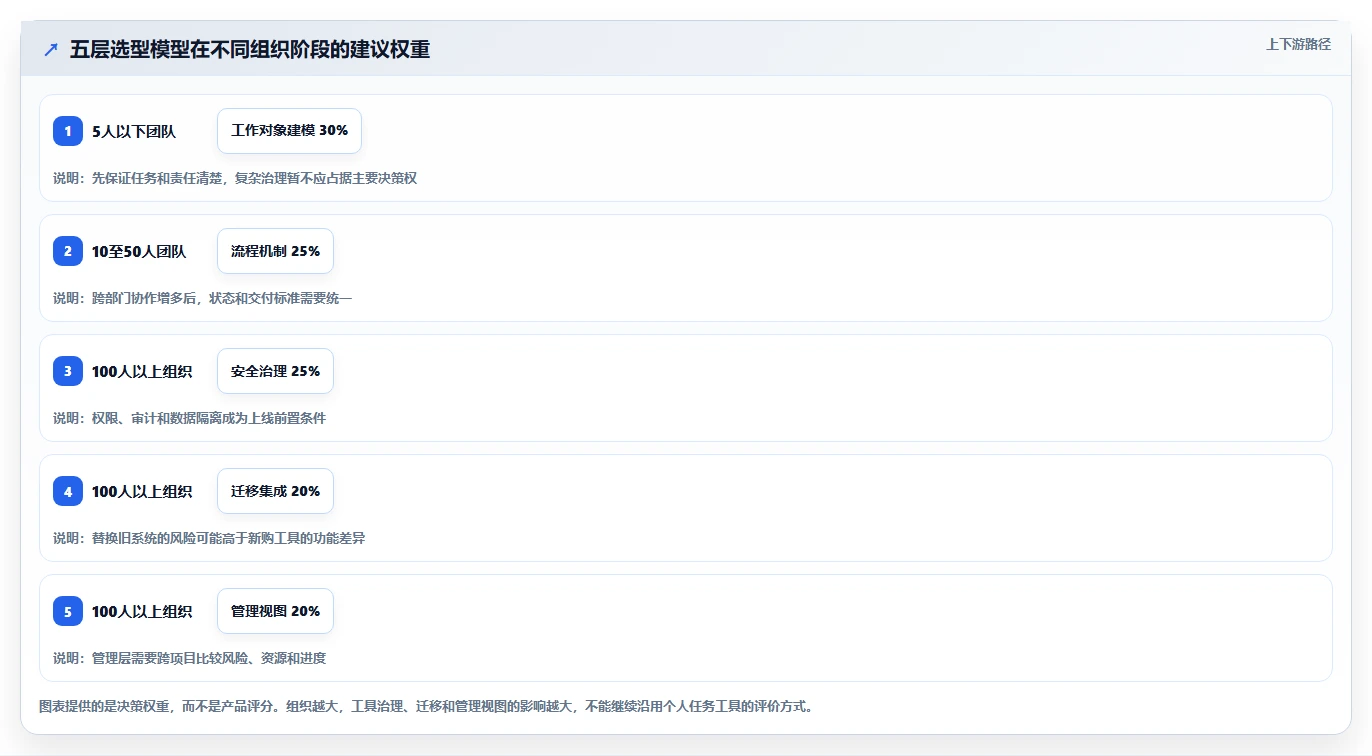Viewport: 1372px width, 756px height.
Task: Click the arrow icon beside the title
Action: point(51,49)
